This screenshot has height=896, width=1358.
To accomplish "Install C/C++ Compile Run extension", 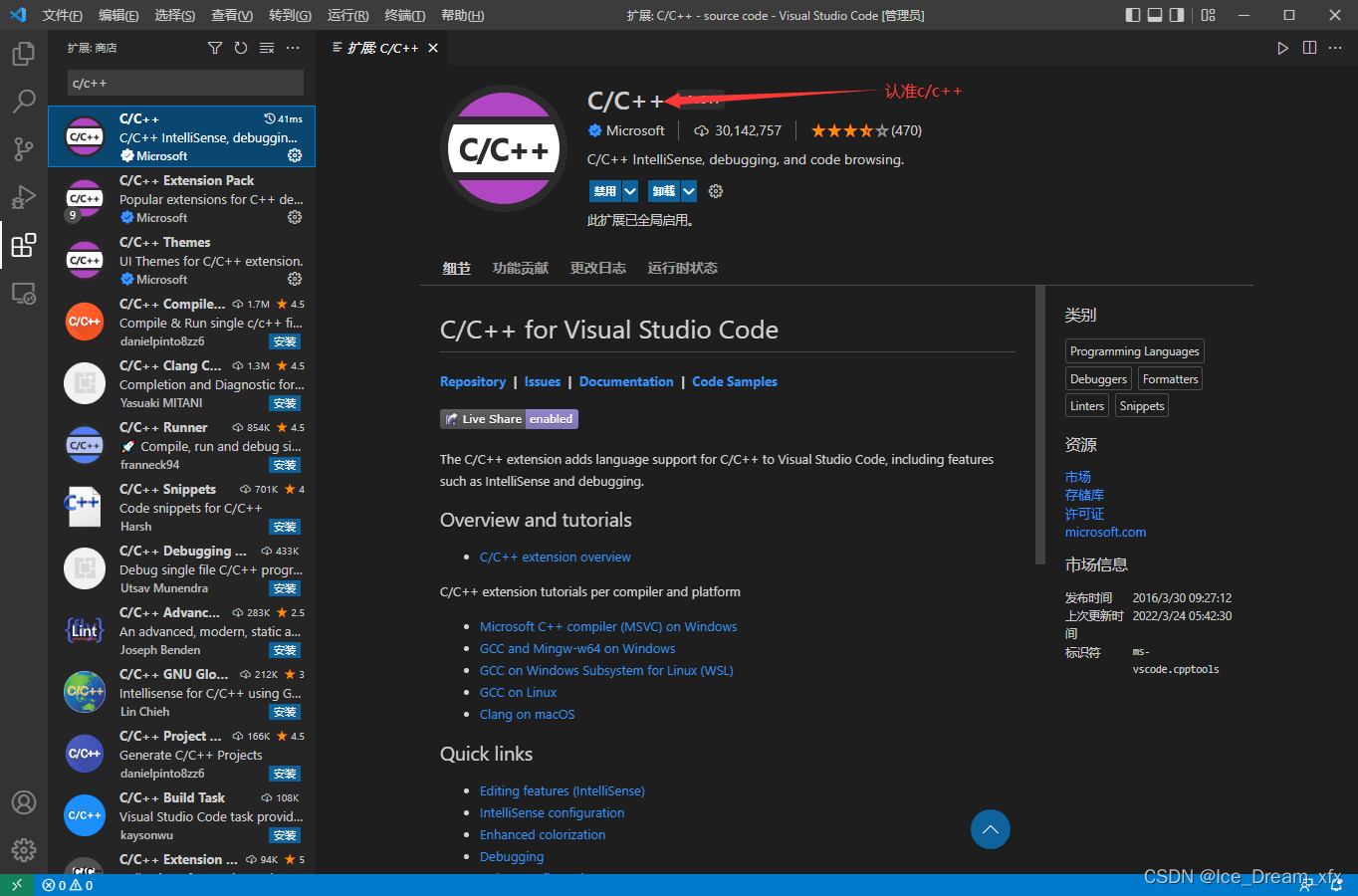I will (285, 341).
